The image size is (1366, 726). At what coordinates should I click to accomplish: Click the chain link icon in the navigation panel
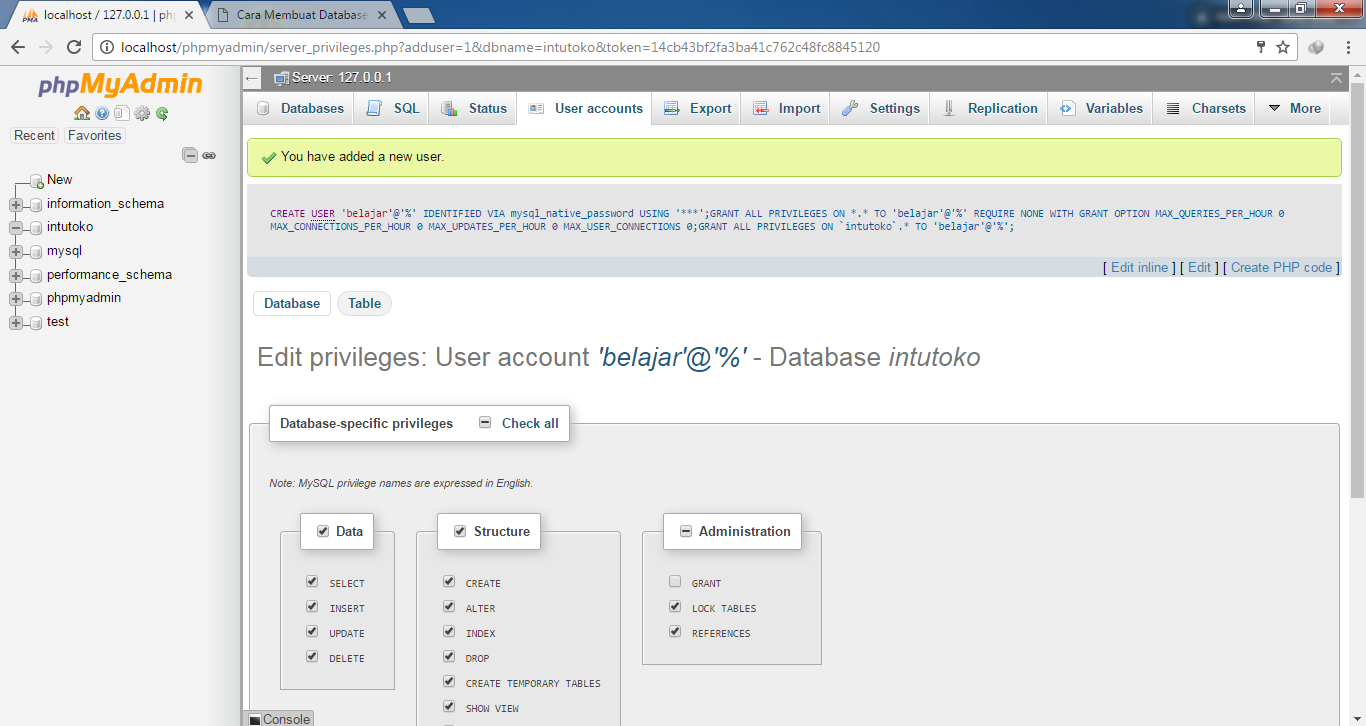coord(209,155)
